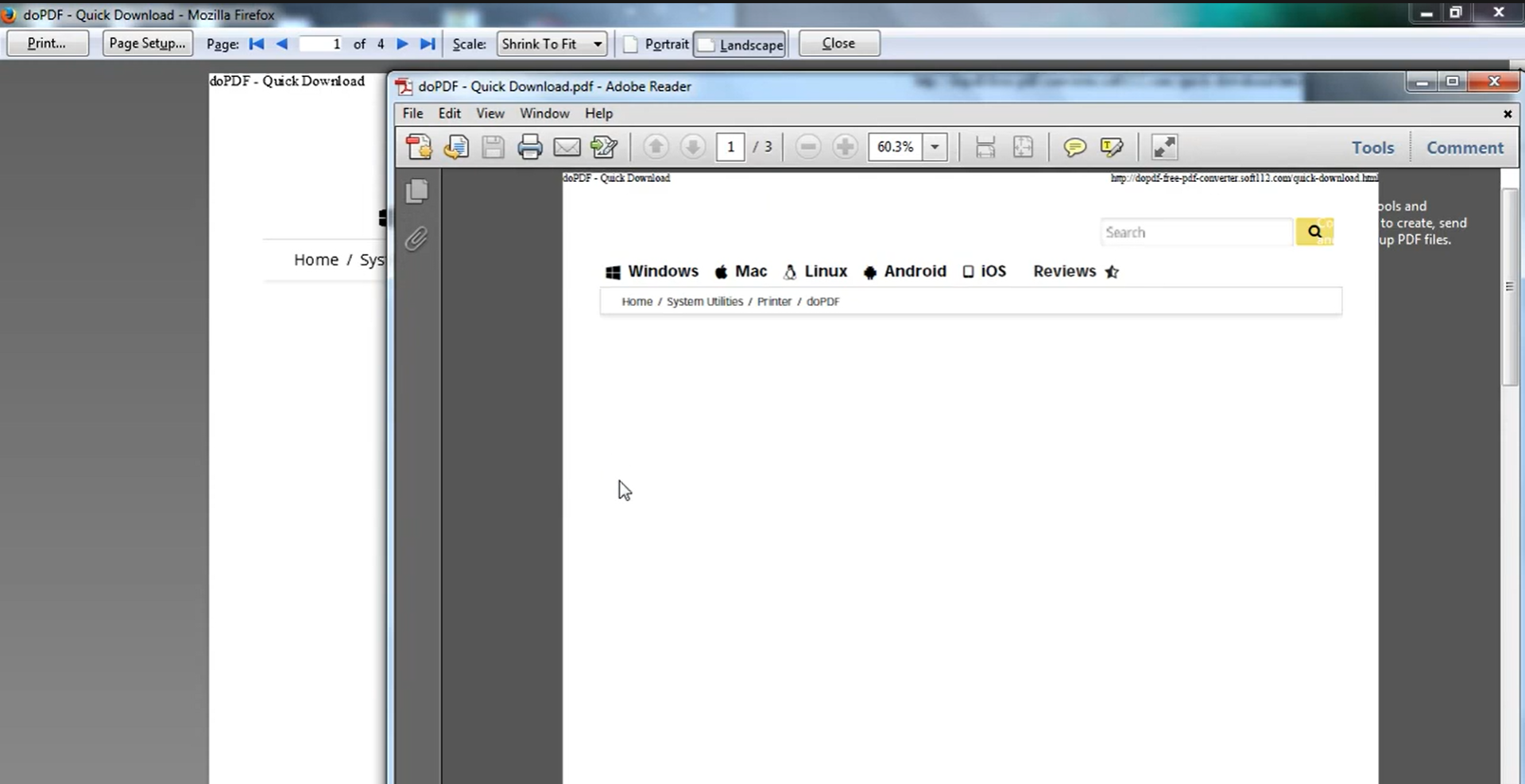1525x784 pixels.
Task: Open the Page Thumbnails side panel
Action: (417, 191)
